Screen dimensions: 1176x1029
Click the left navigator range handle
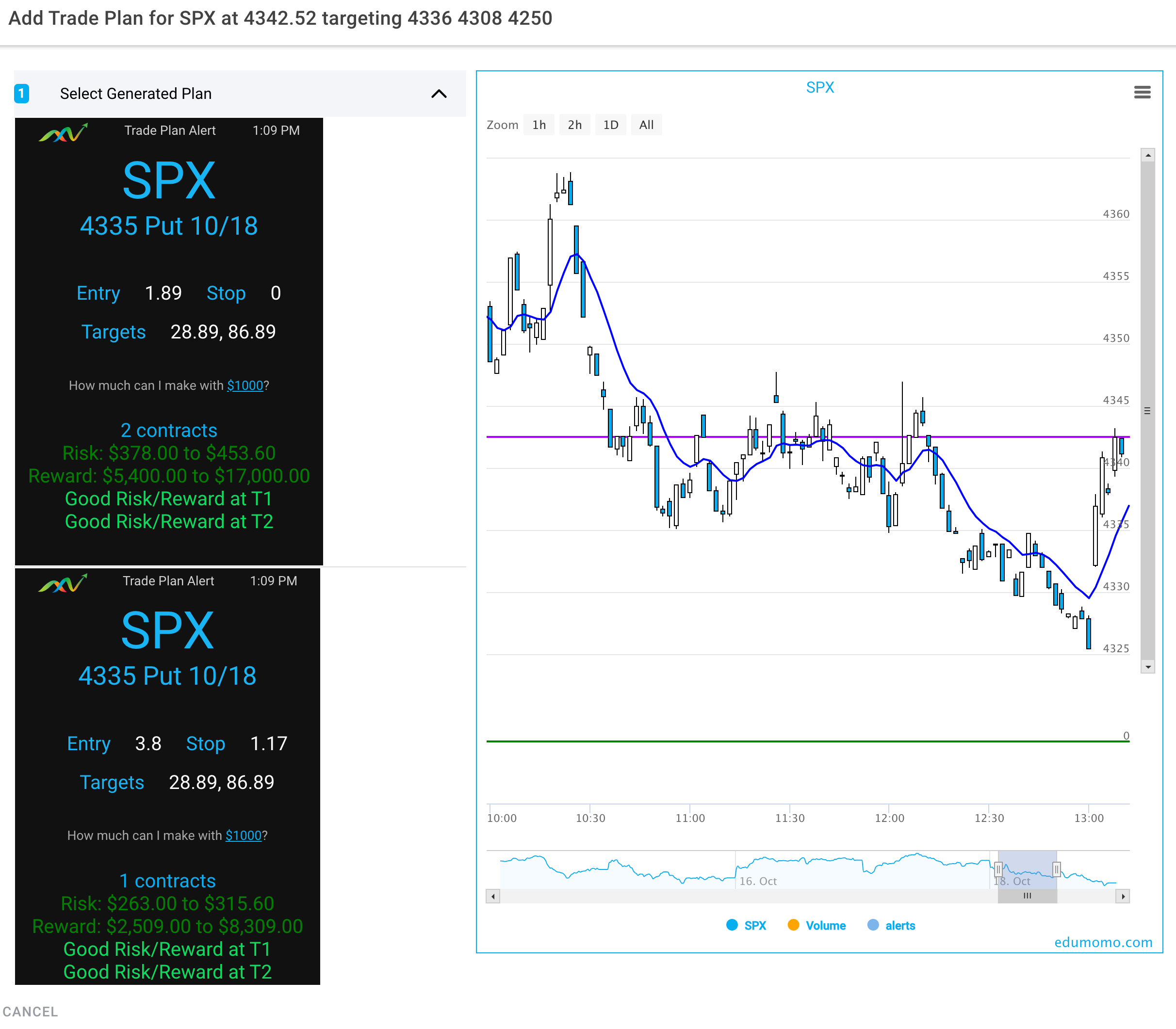coord(998,869)
